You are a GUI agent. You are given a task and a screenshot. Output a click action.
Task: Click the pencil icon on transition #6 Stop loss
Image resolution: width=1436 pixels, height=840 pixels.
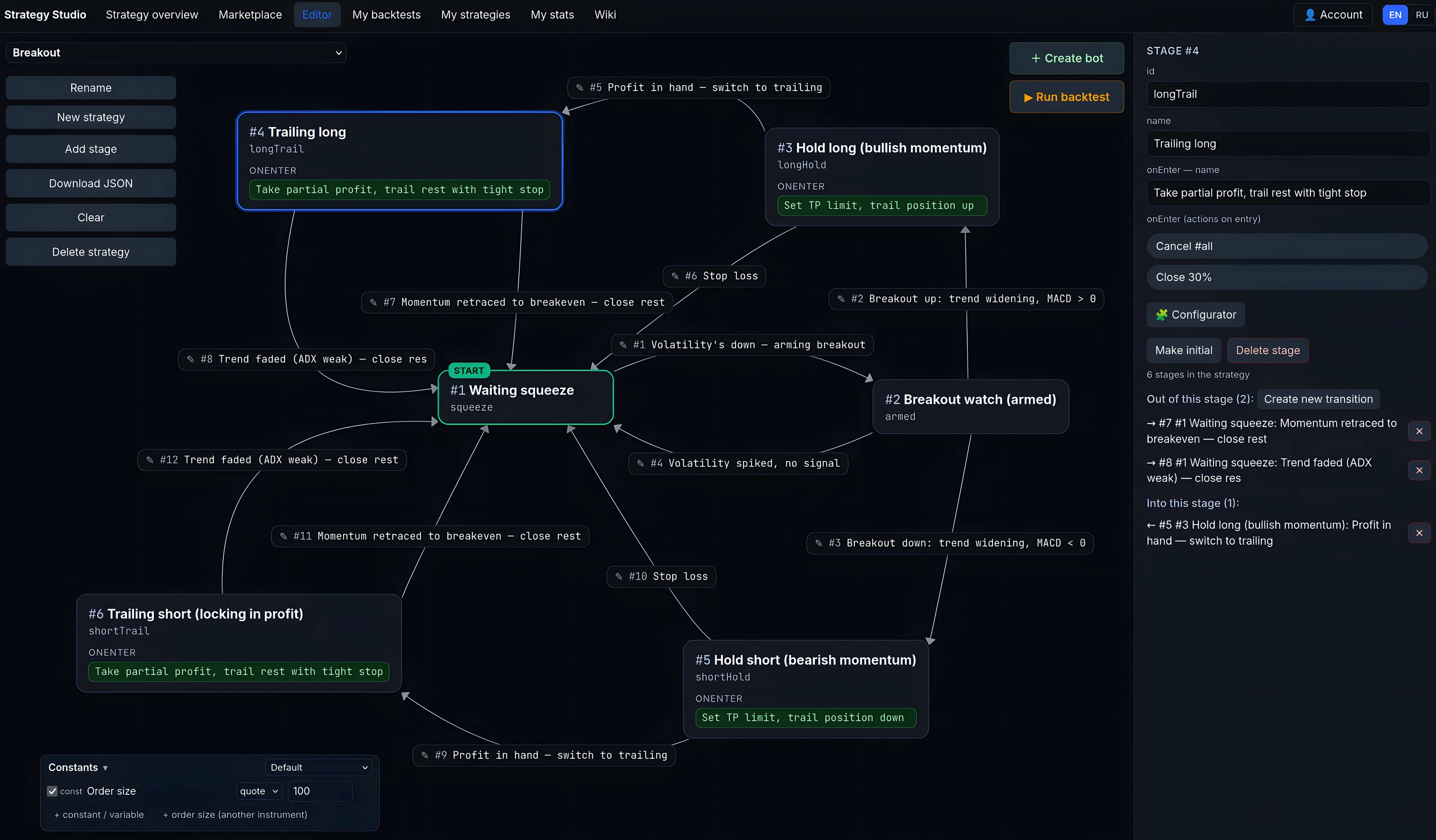[674, 276]
